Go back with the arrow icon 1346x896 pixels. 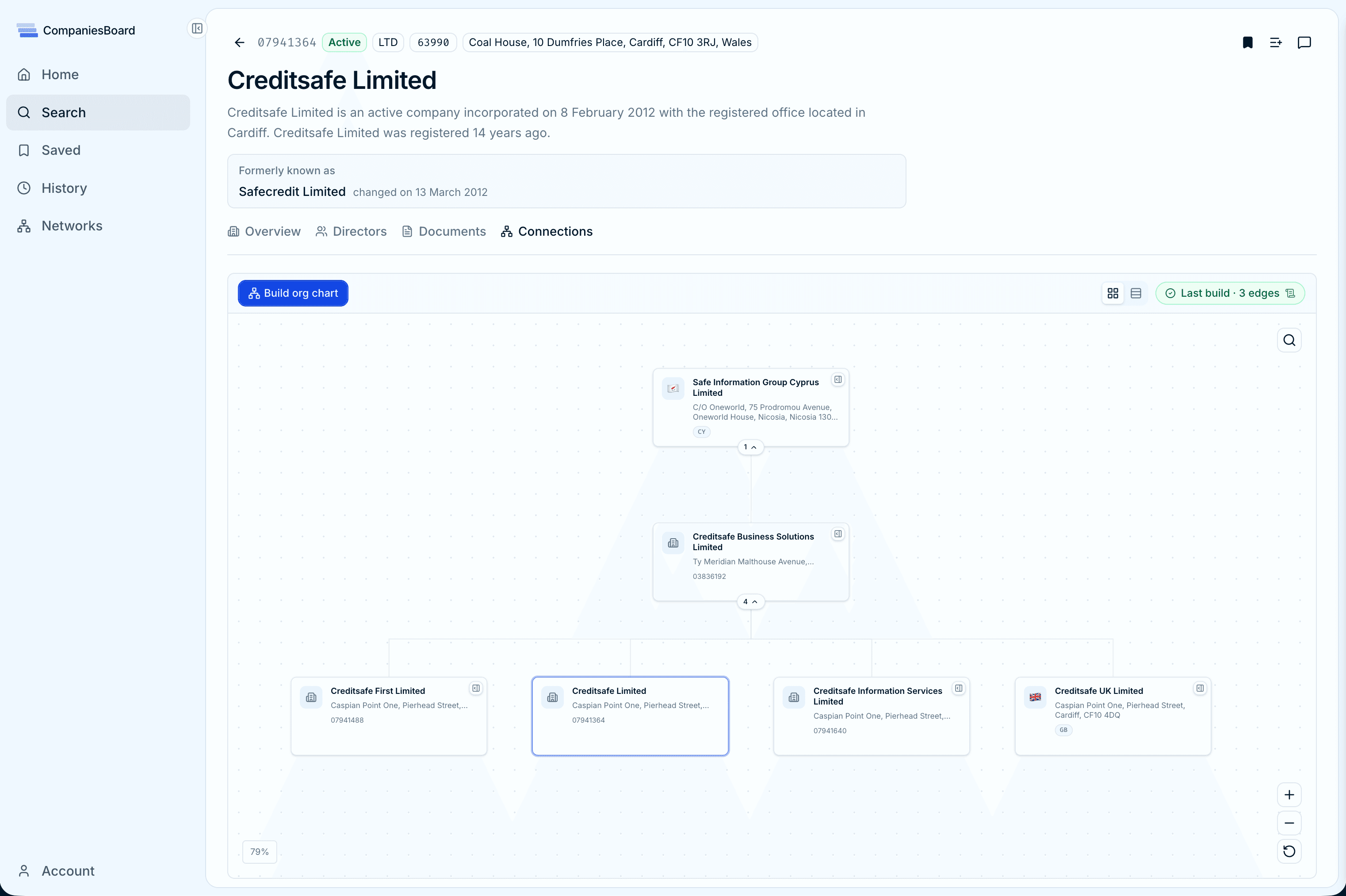coord(239,42)
